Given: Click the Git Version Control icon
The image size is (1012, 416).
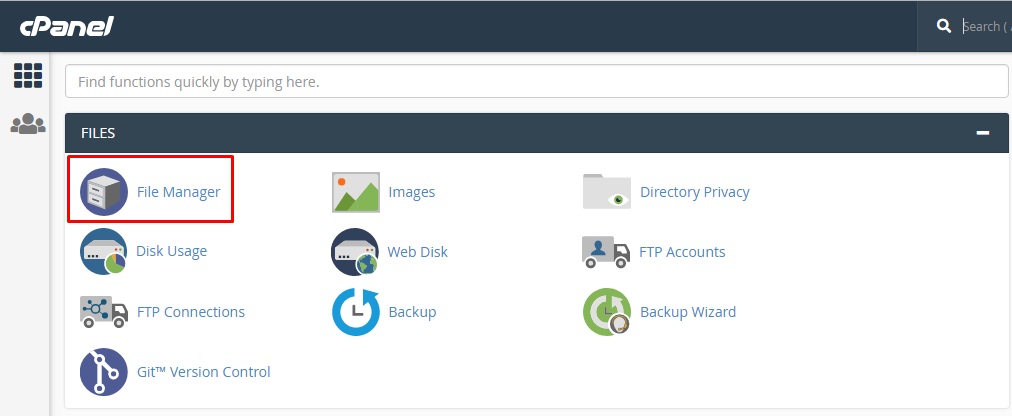Looking at the screenshot, I should (104, 372).
